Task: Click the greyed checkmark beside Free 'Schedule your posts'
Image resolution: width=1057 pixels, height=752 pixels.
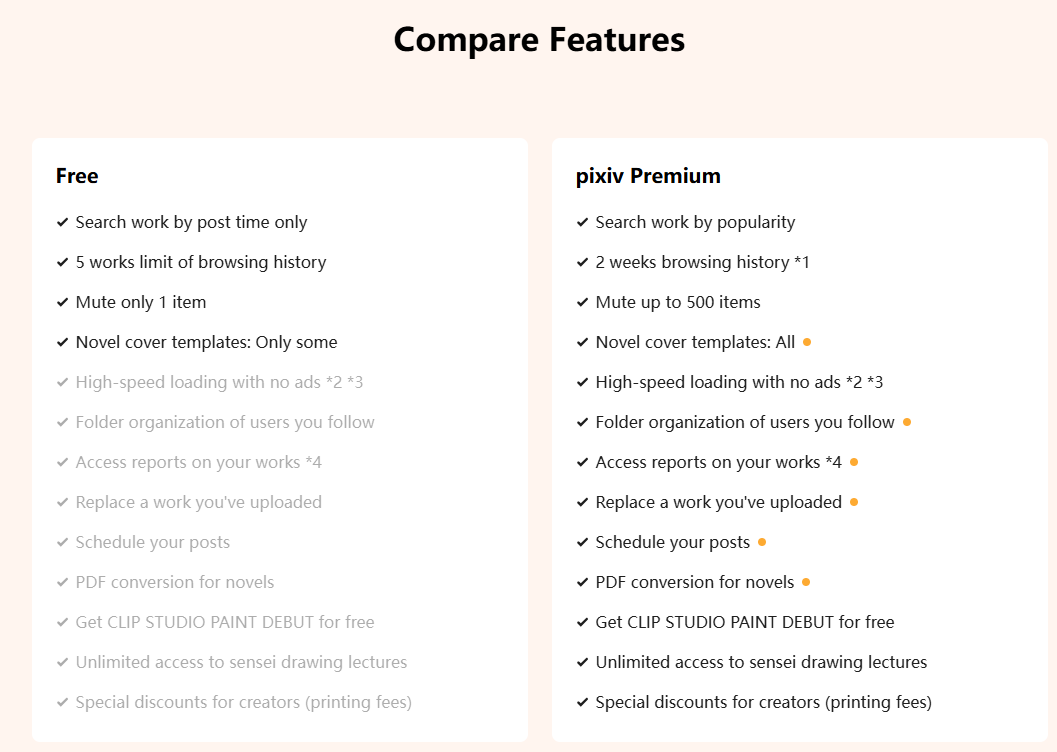Action: (62, 543)
